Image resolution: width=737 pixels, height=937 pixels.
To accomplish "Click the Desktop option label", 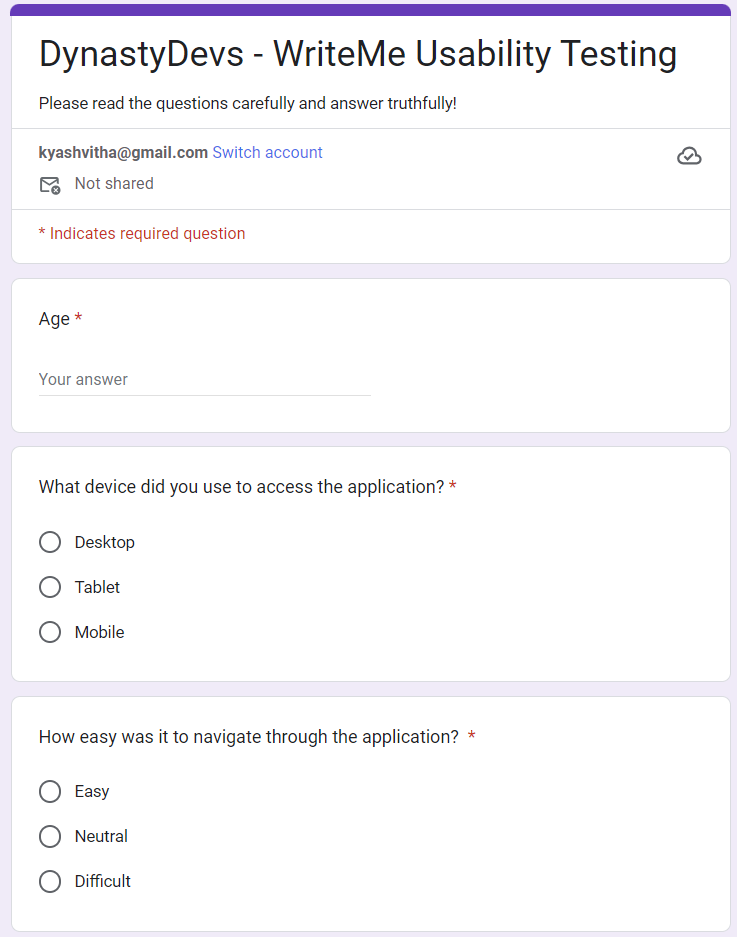I will (x=105, y=542).
